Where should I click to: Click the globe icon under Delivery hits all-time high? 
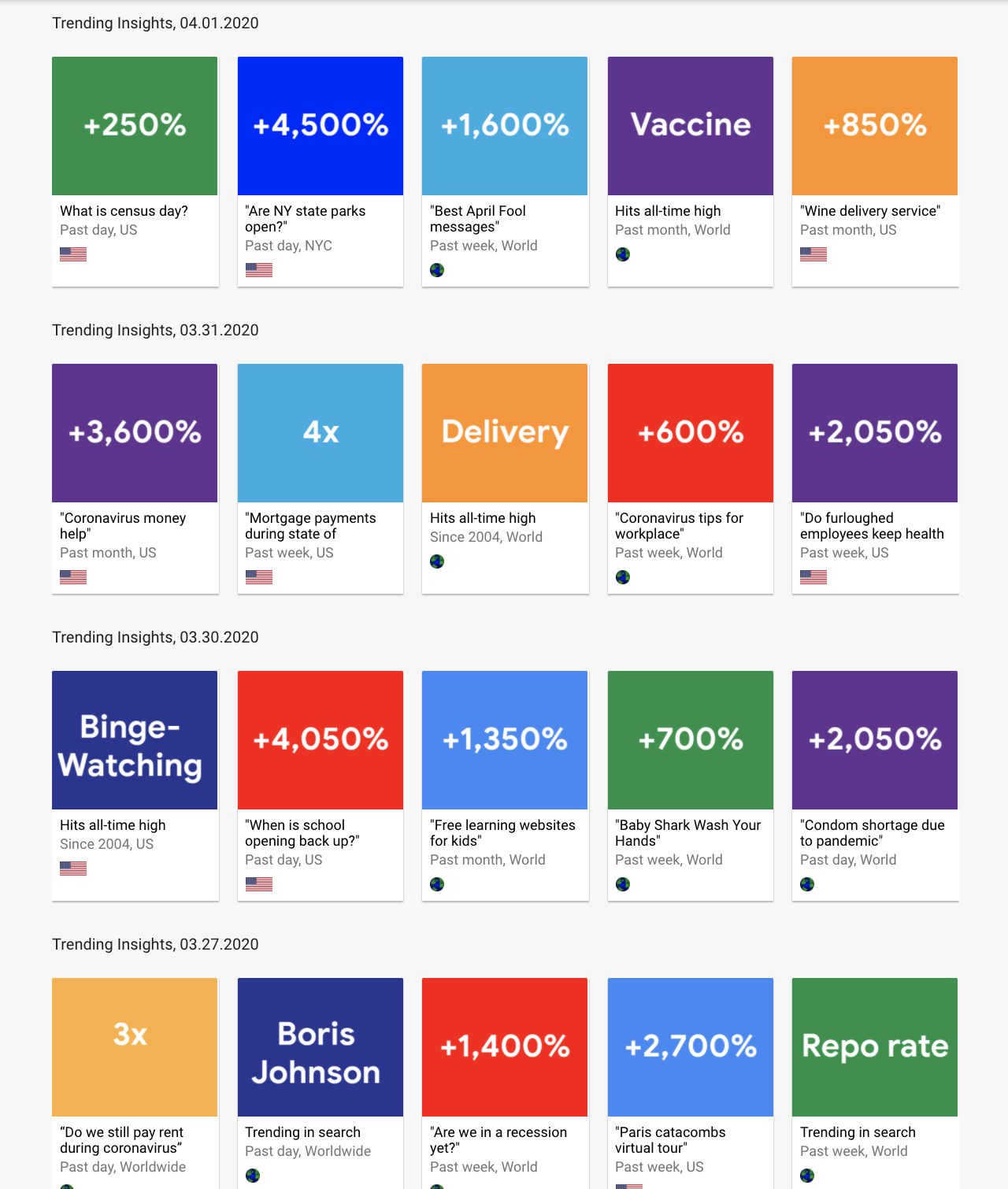coord(437,561)
